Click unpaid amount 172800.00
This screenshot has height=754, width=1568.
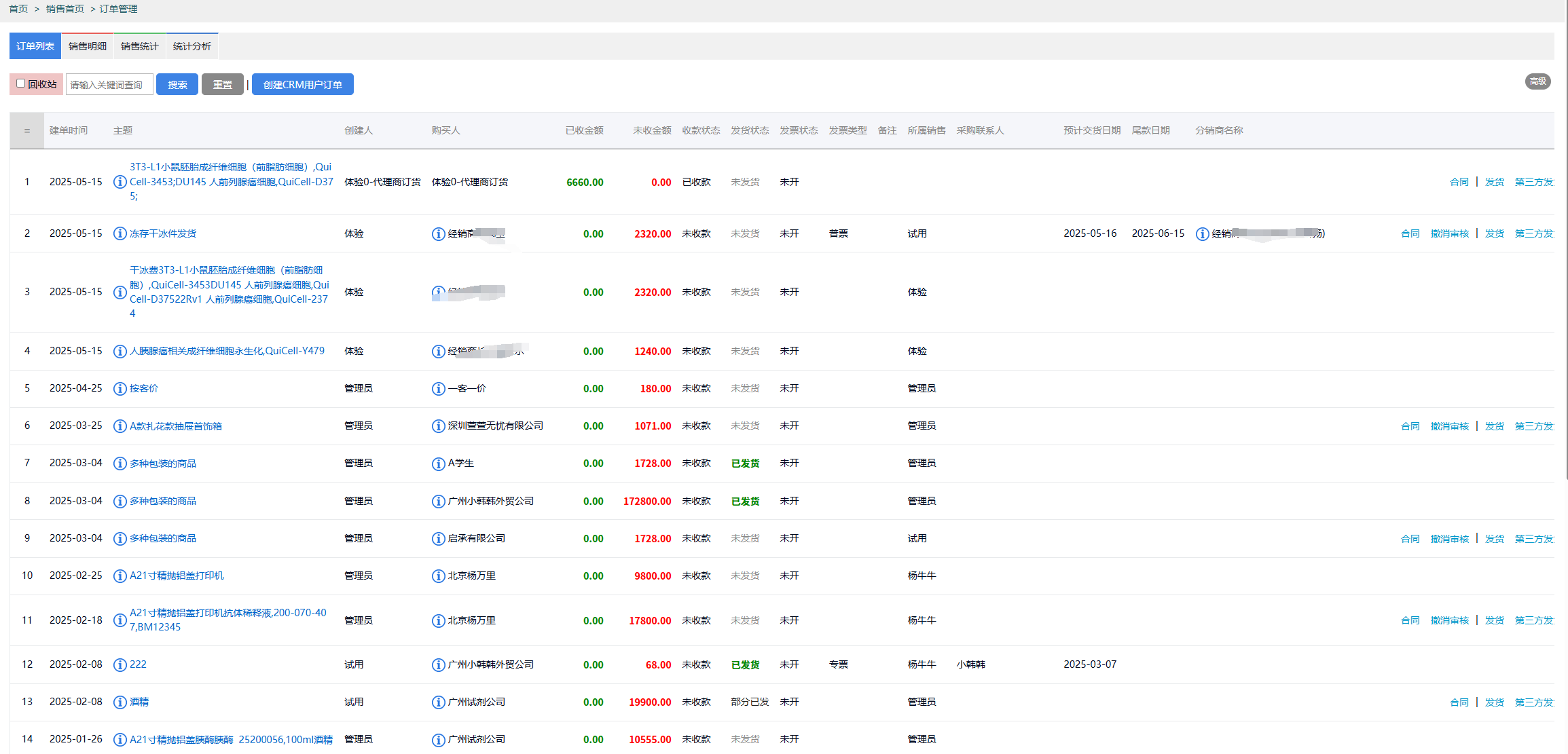click(647, 502)
